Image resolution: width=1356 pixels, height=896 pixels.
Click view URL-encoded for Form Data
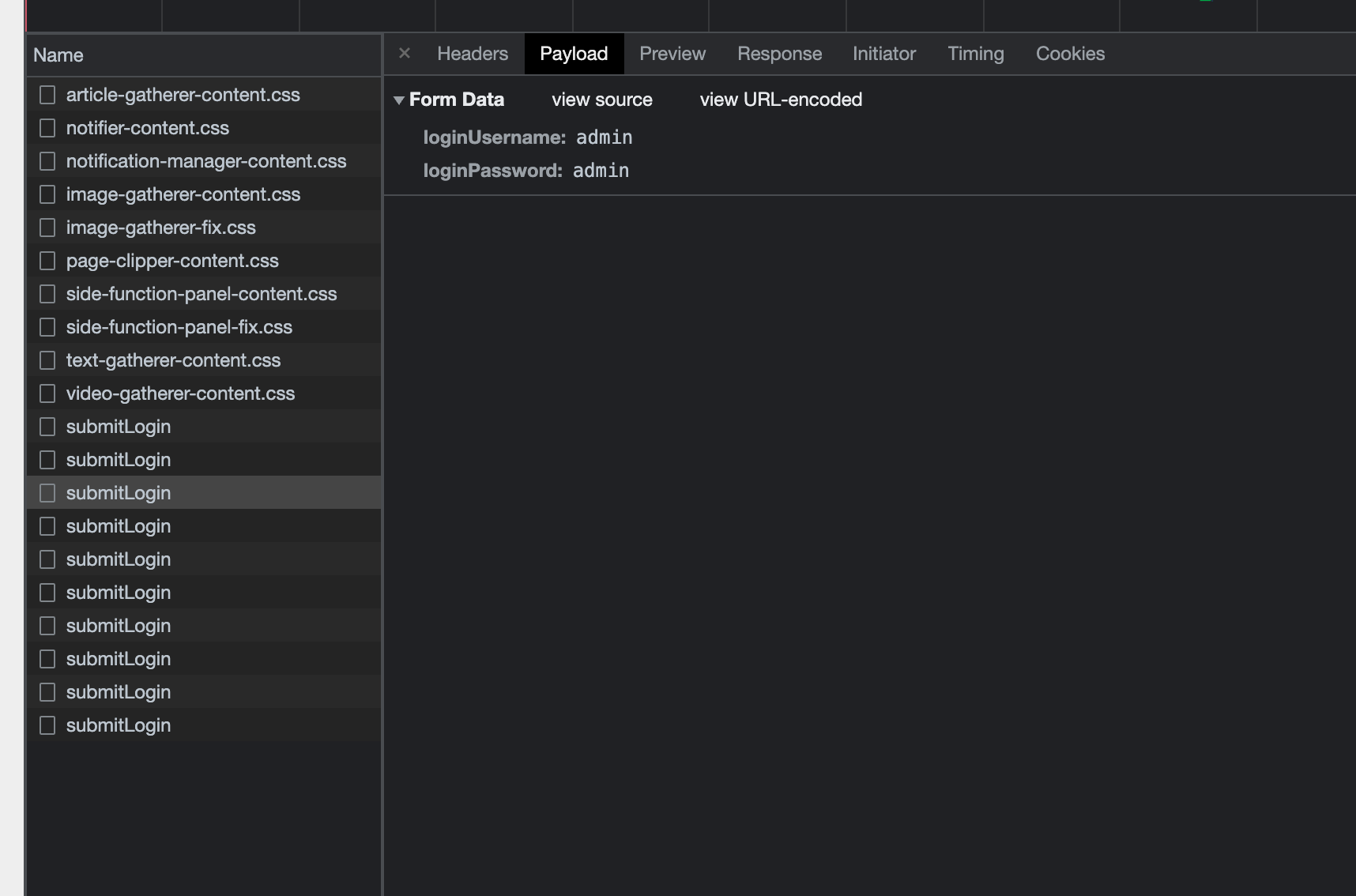(781, 100)
